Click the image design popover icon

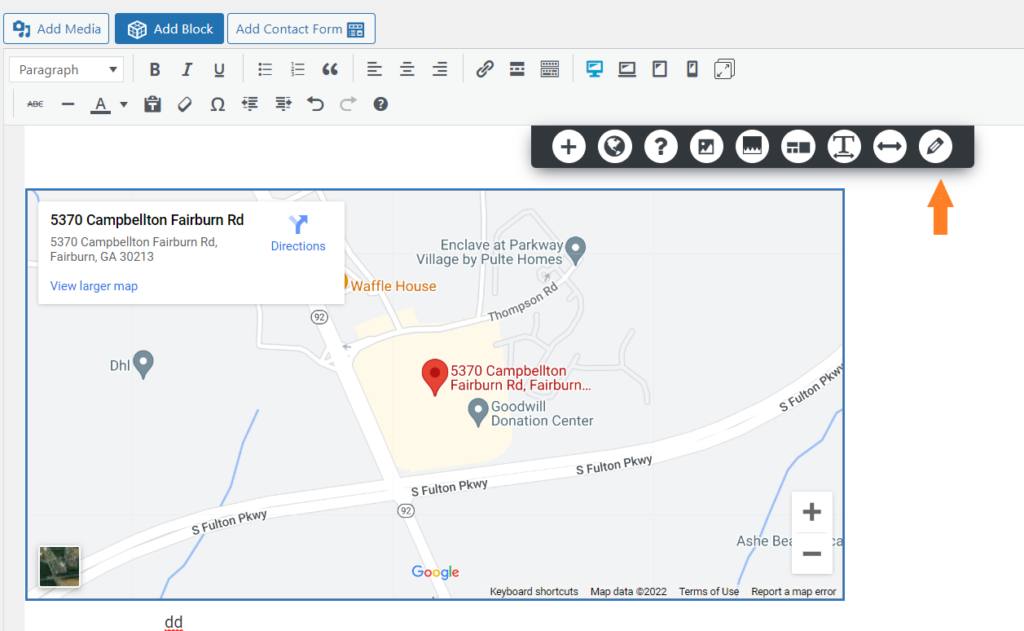click(x=706, y=146)
